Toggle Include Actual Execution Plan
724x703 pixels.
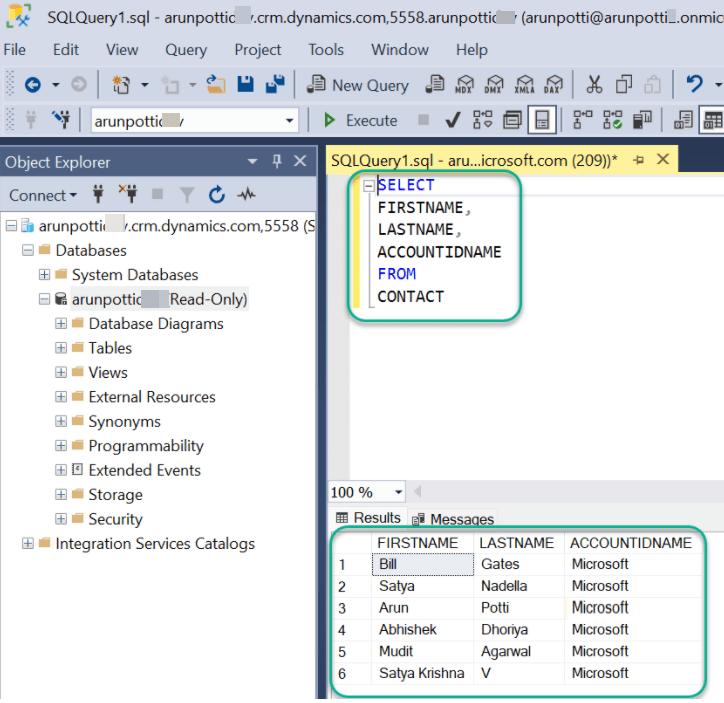click(x=583, y=120)
